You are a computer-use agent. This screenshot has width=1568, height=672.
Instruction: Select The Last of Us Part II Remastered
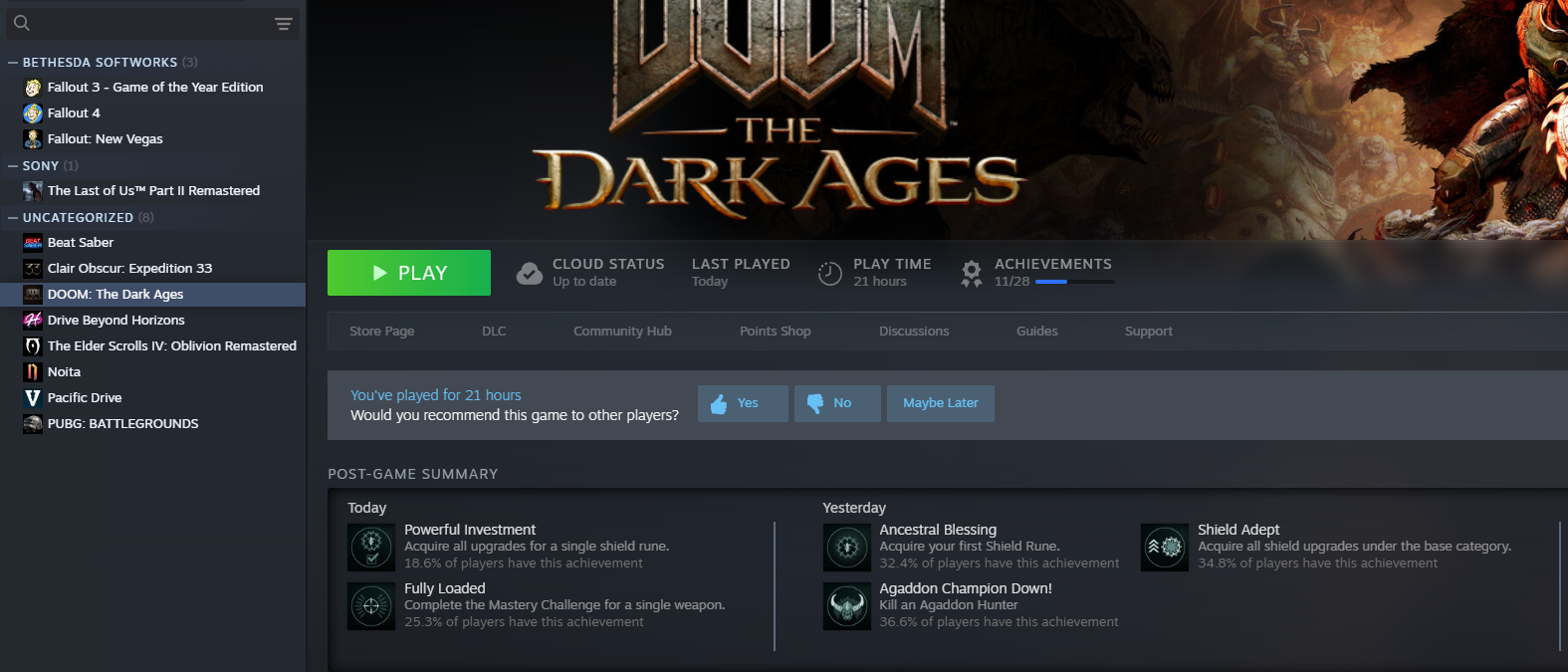(152, 191)
